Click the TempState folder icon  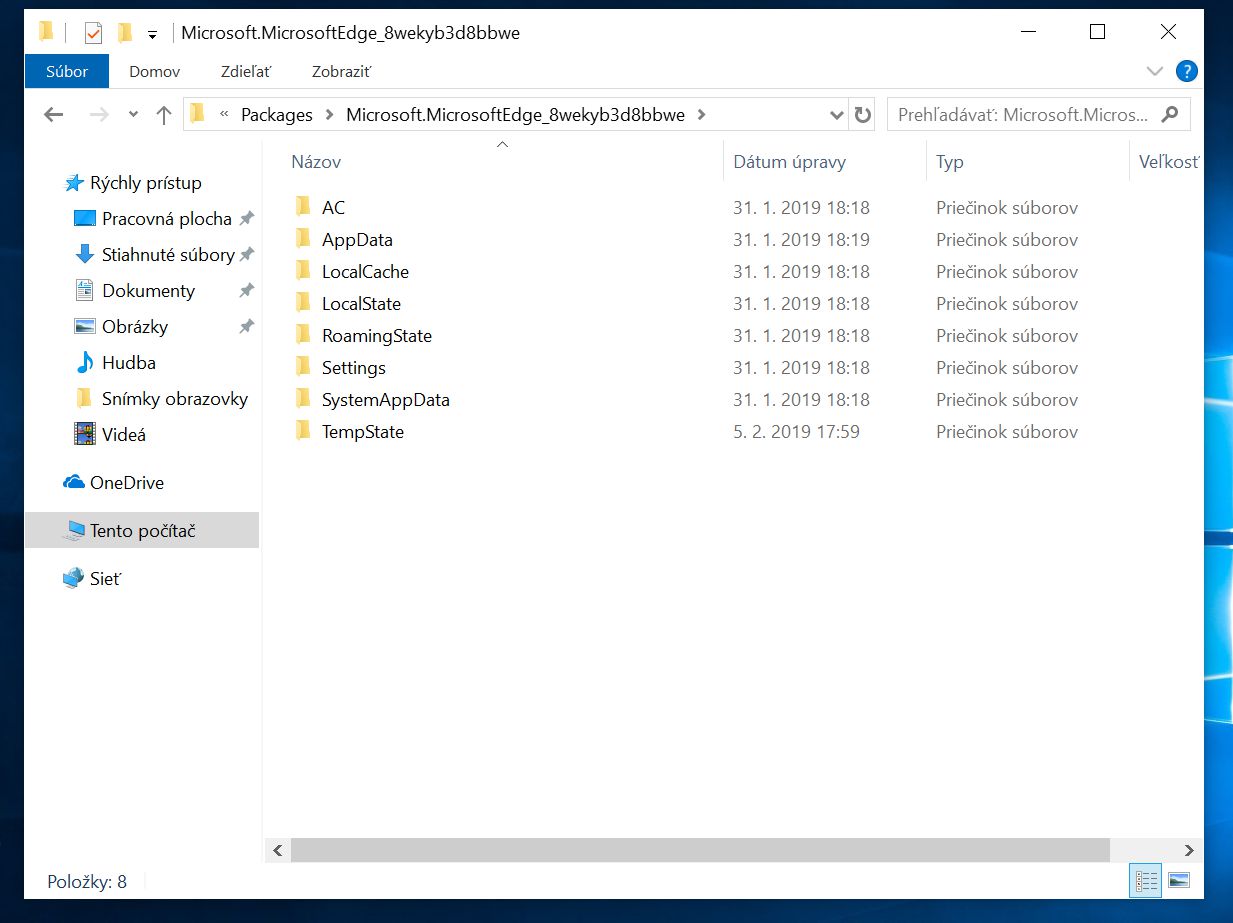click(304, 431)
